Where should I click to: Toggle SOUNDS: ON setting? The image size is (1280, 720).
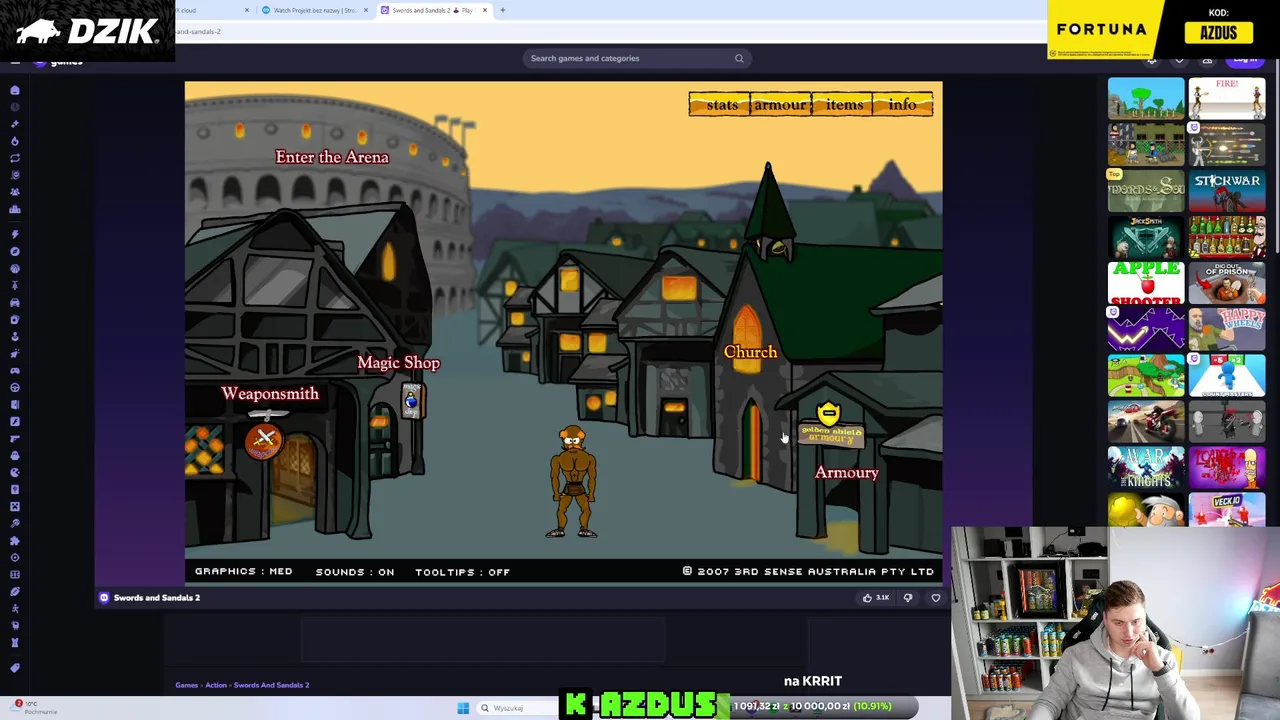tap(355, 572)
